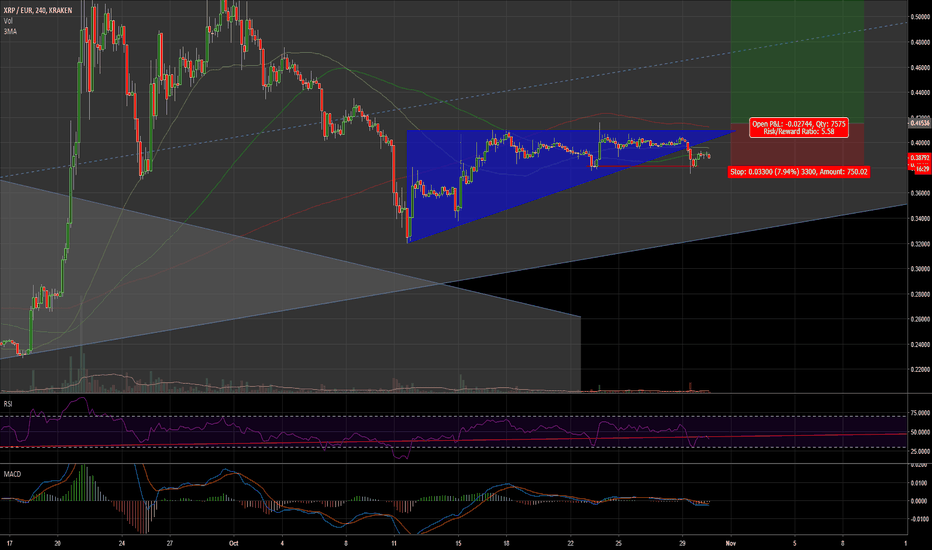The image size is (932, 550).
Task: Click the 0.32000 price axis label
Action: click(x=920, y=244)
